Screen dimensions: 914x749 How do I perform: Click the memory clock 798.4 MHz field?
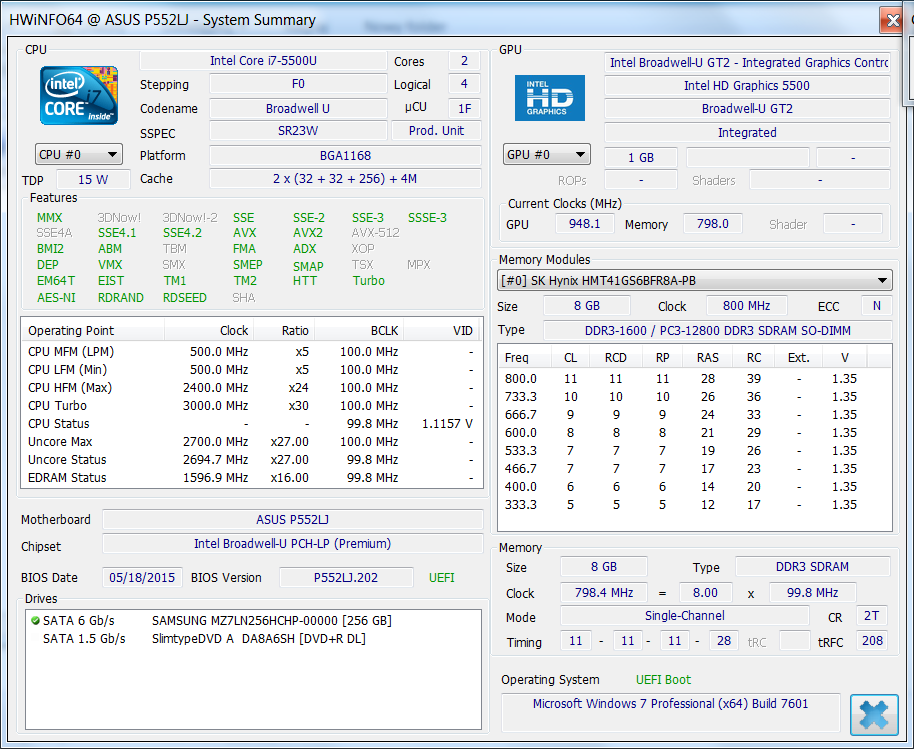604,593
